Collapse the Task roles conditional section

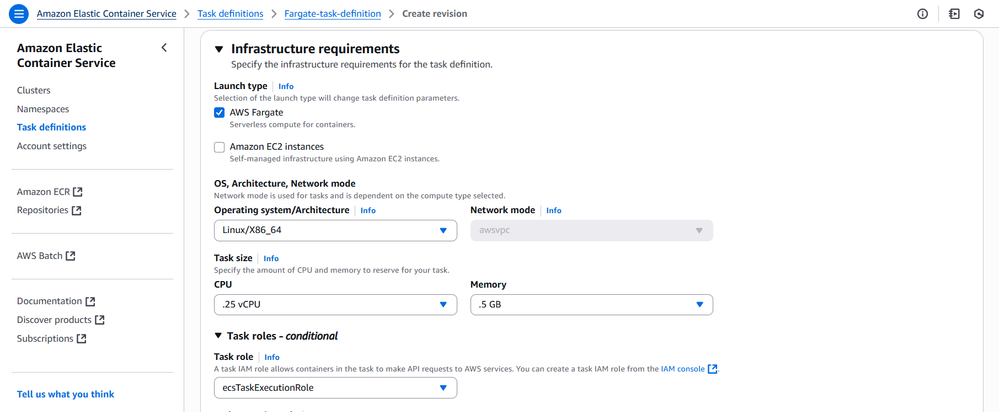point(219,336)
